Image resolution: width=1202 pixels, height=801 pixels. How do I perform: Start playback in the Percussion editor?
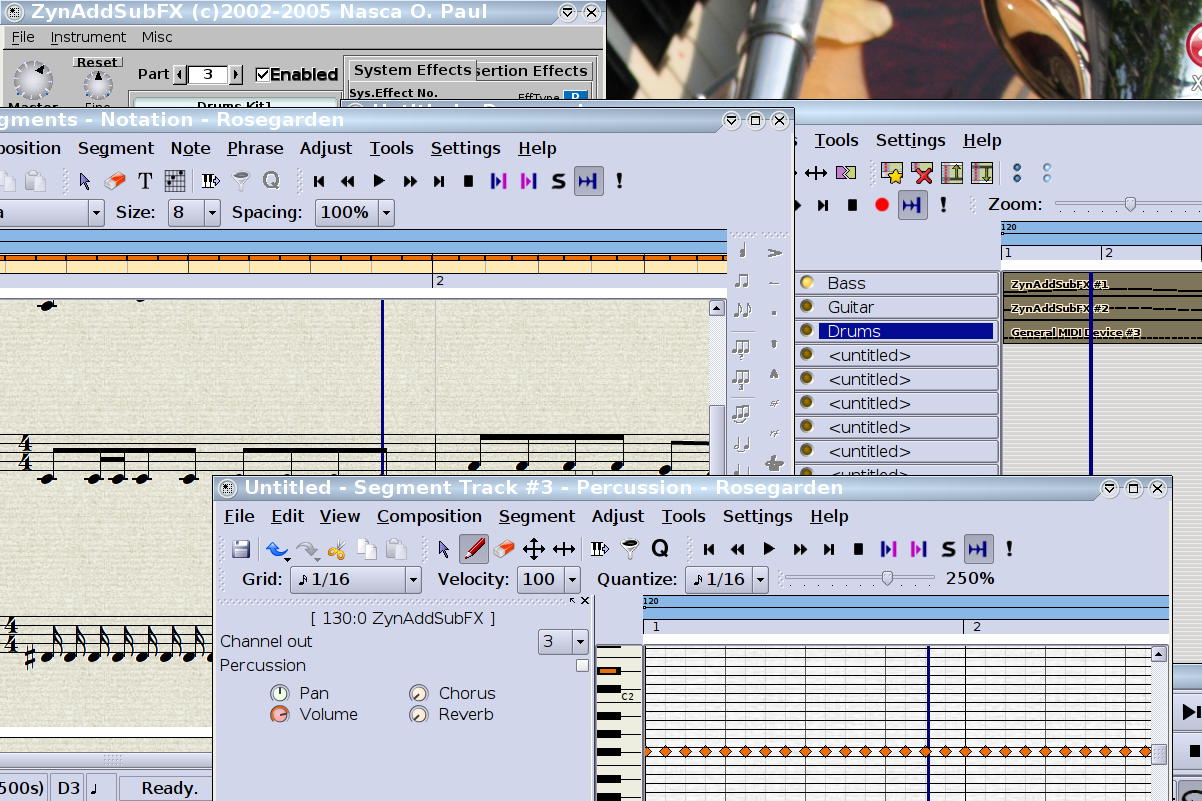769,549
